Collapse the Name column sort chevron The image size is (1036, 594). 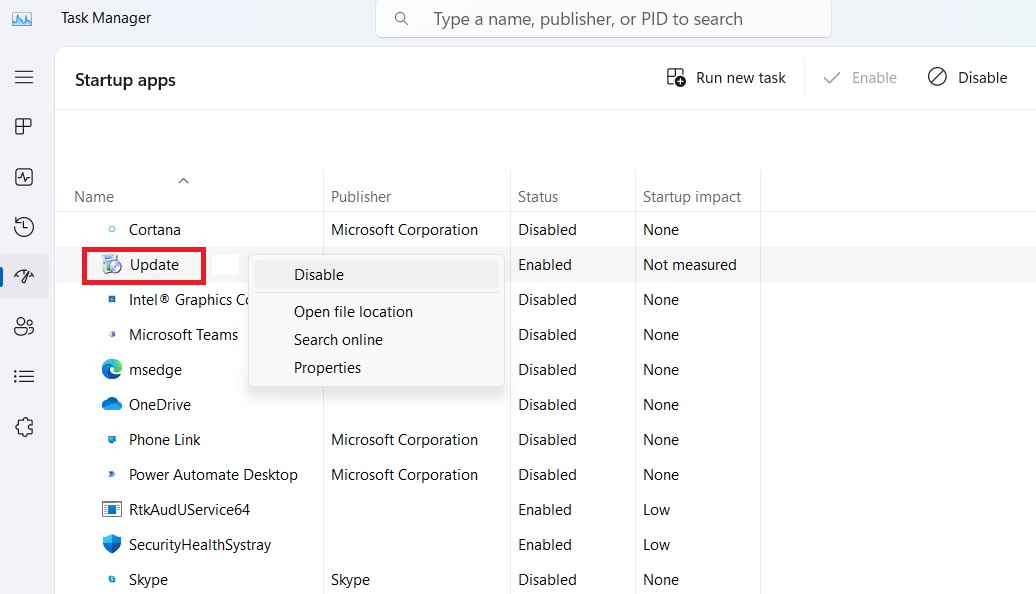pyautogui.click(x=183, y=181)
